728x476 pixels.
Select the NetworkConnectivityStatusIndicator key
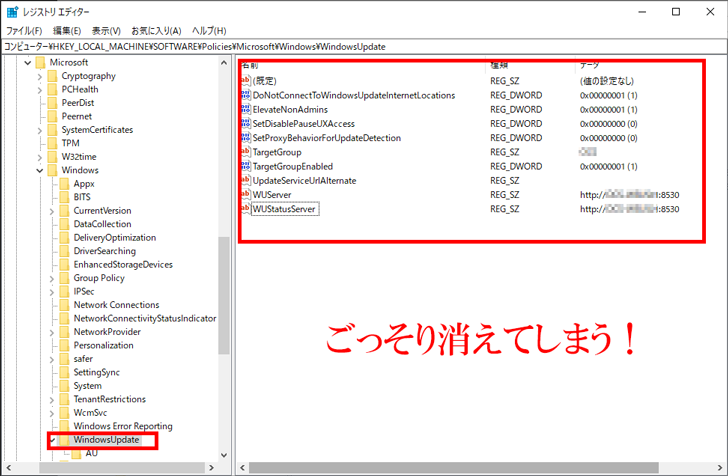(x=145, y=318)
